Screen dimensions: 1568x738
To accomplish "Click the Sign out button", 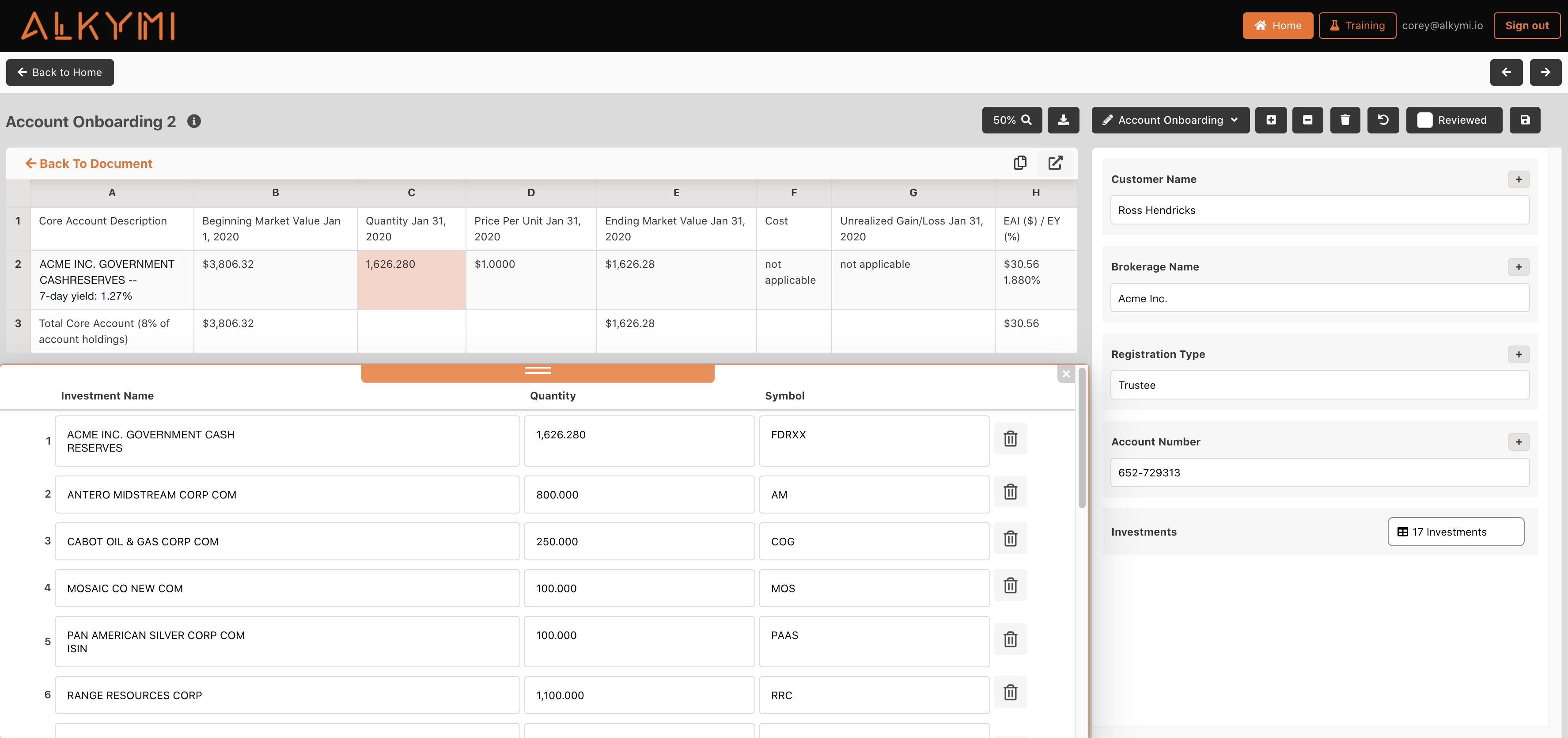I will coord(1526,26).
